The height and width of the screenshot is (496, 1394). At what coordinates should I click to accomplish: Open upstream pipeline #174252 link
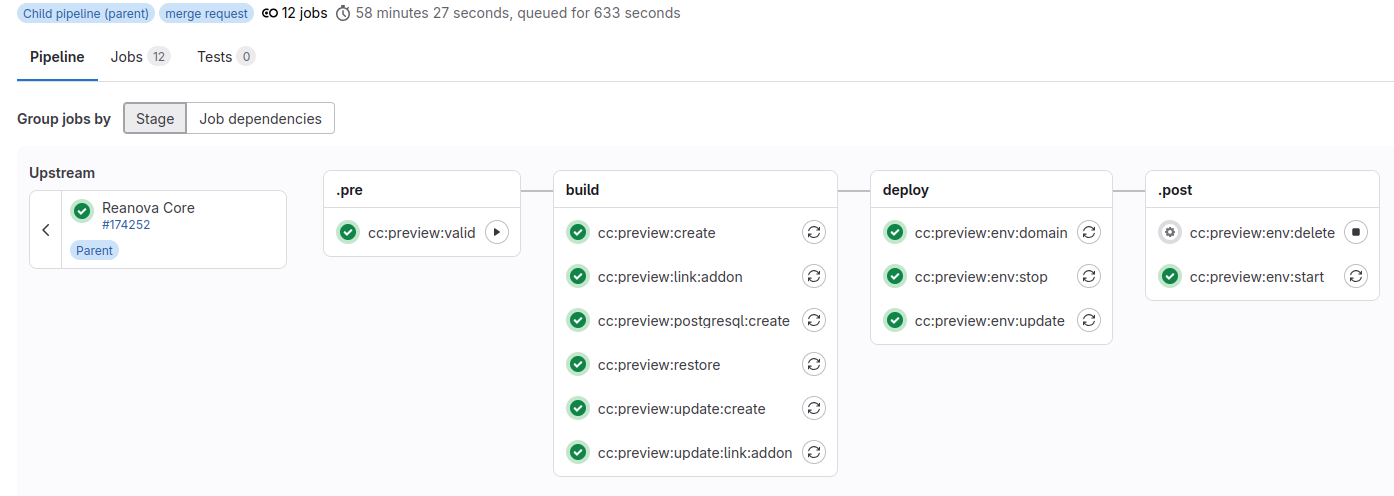tap(126, 225)
